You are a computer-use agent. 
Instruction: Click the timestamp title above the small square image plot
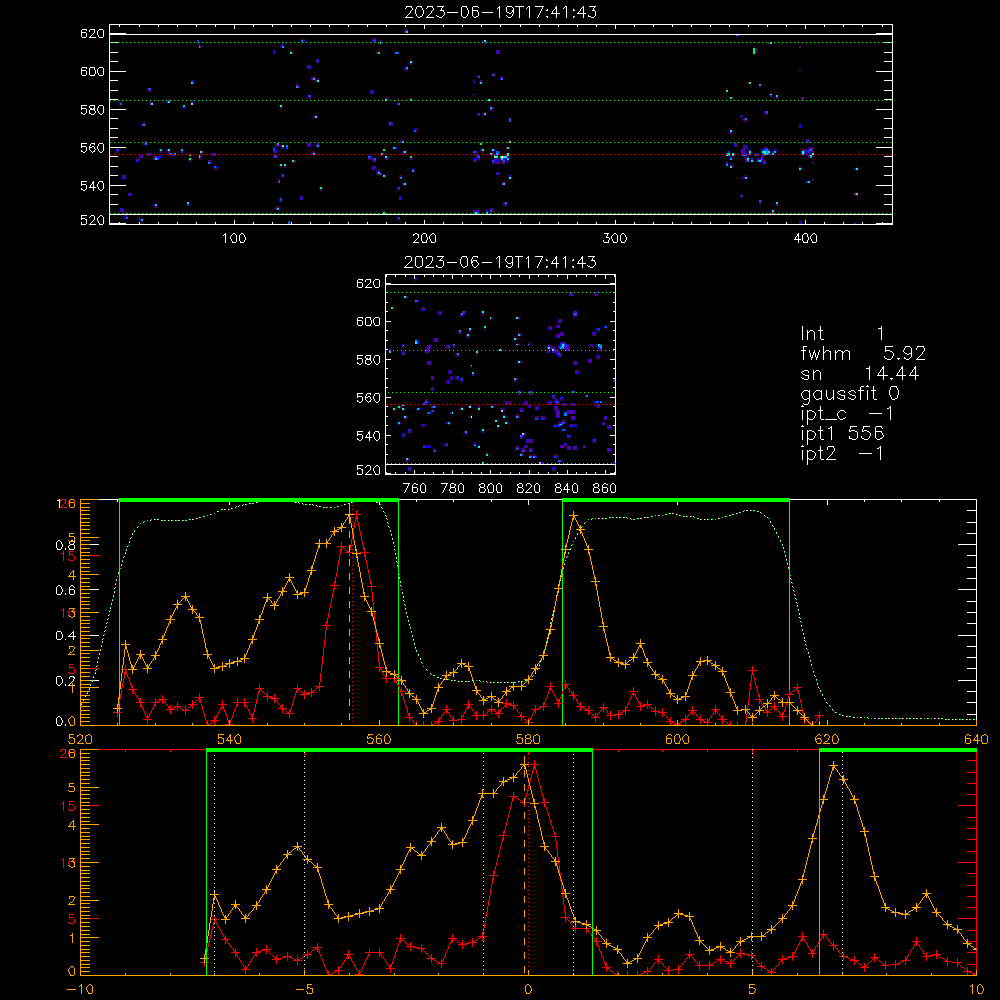click(x=501, y=262)
